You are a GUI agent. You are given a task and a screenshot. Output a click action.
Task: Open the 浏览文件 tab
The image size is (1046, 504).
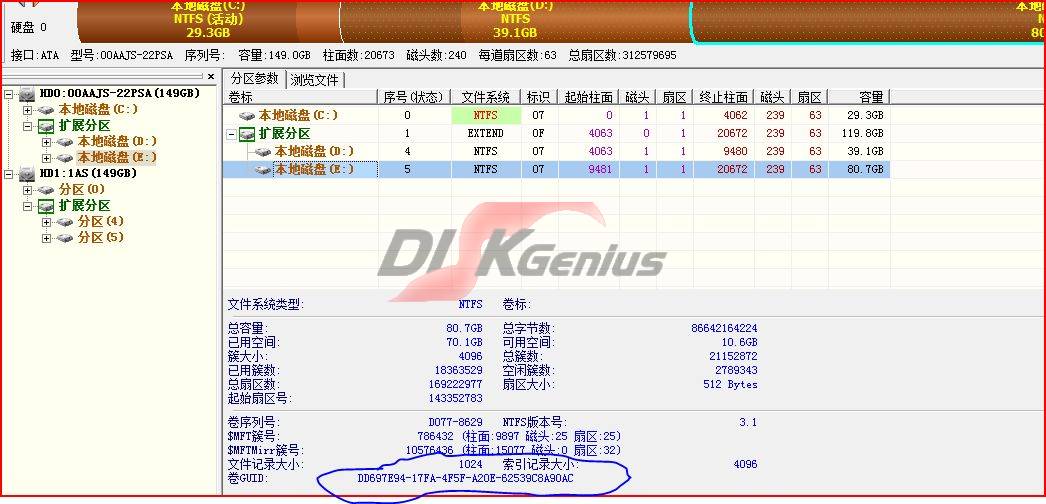[315, 81]
